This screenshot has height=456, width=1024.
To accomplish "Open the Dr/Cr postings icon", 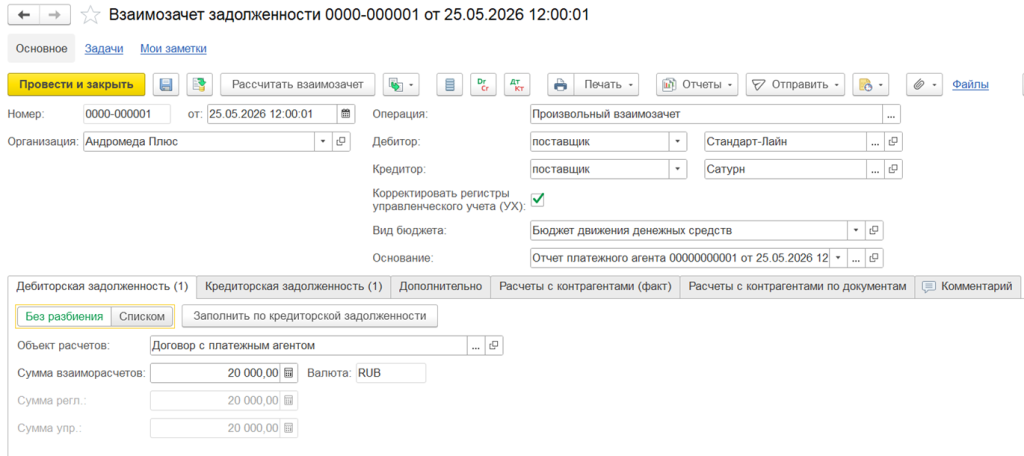I will click(483, 84).
